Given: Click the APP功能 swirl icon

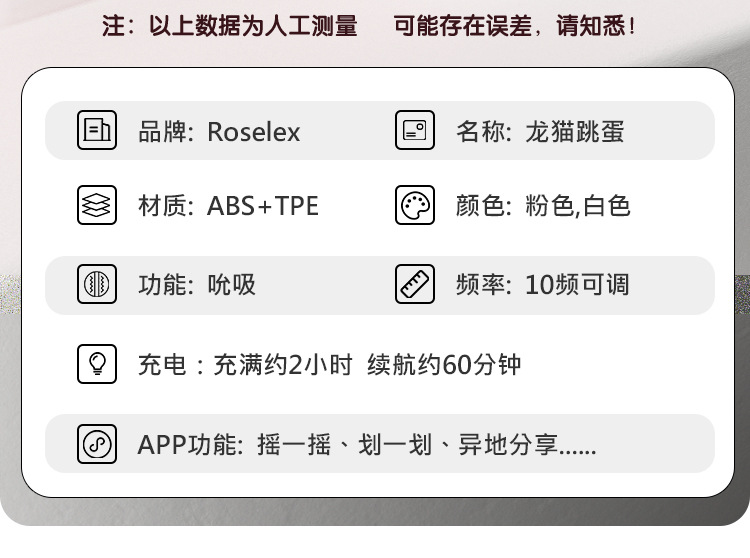Looking at the screenshot, I should (97, 444).
